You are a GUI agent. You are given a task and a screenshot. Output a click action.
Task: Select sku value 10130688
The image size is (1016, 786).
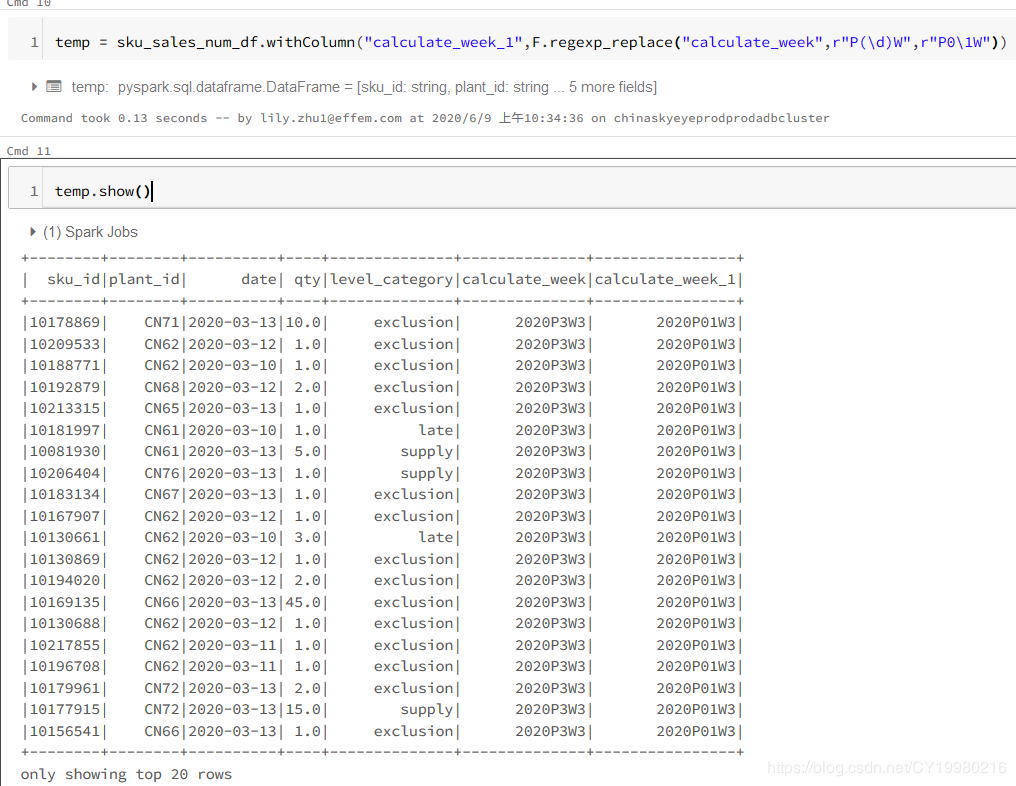(65, 623)
